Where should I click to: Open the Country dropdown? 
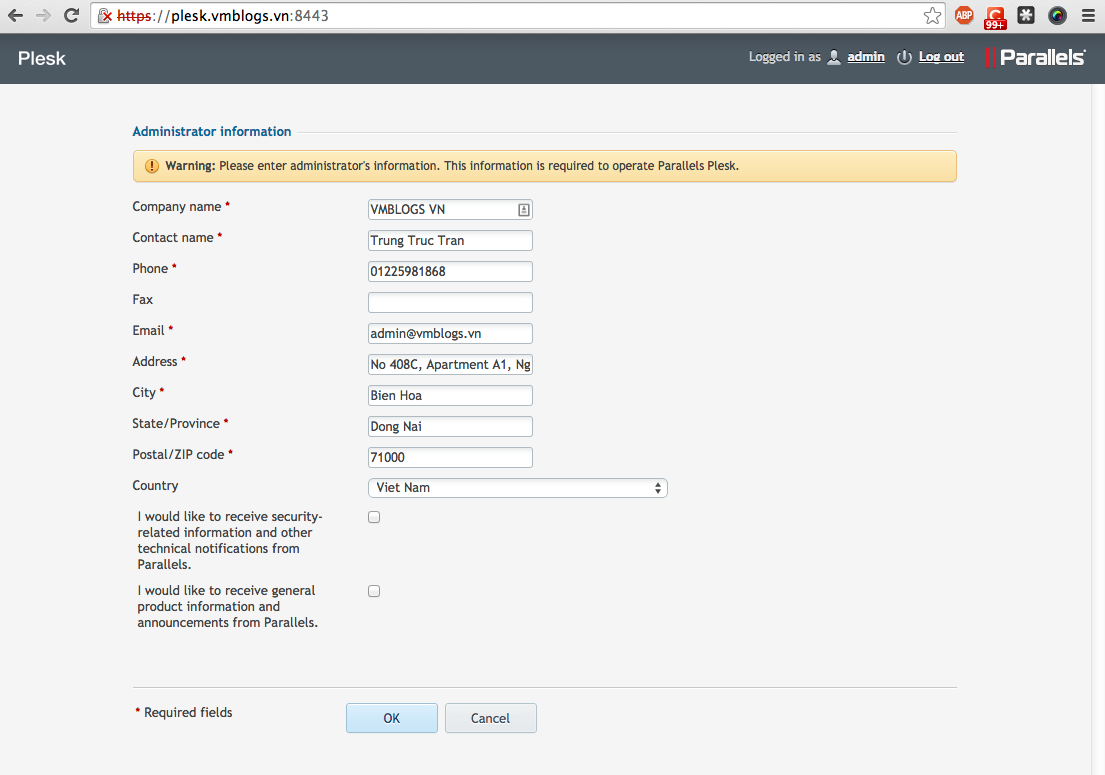(517, 488)
